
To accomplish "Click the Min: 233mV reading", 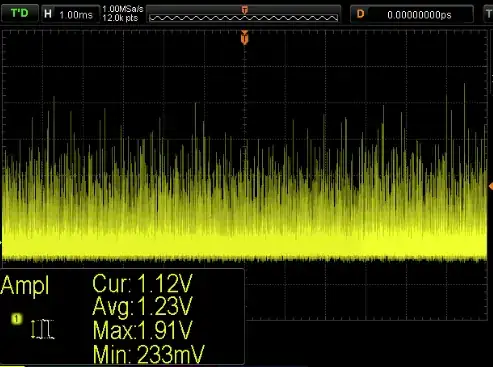I will (149, 354).
